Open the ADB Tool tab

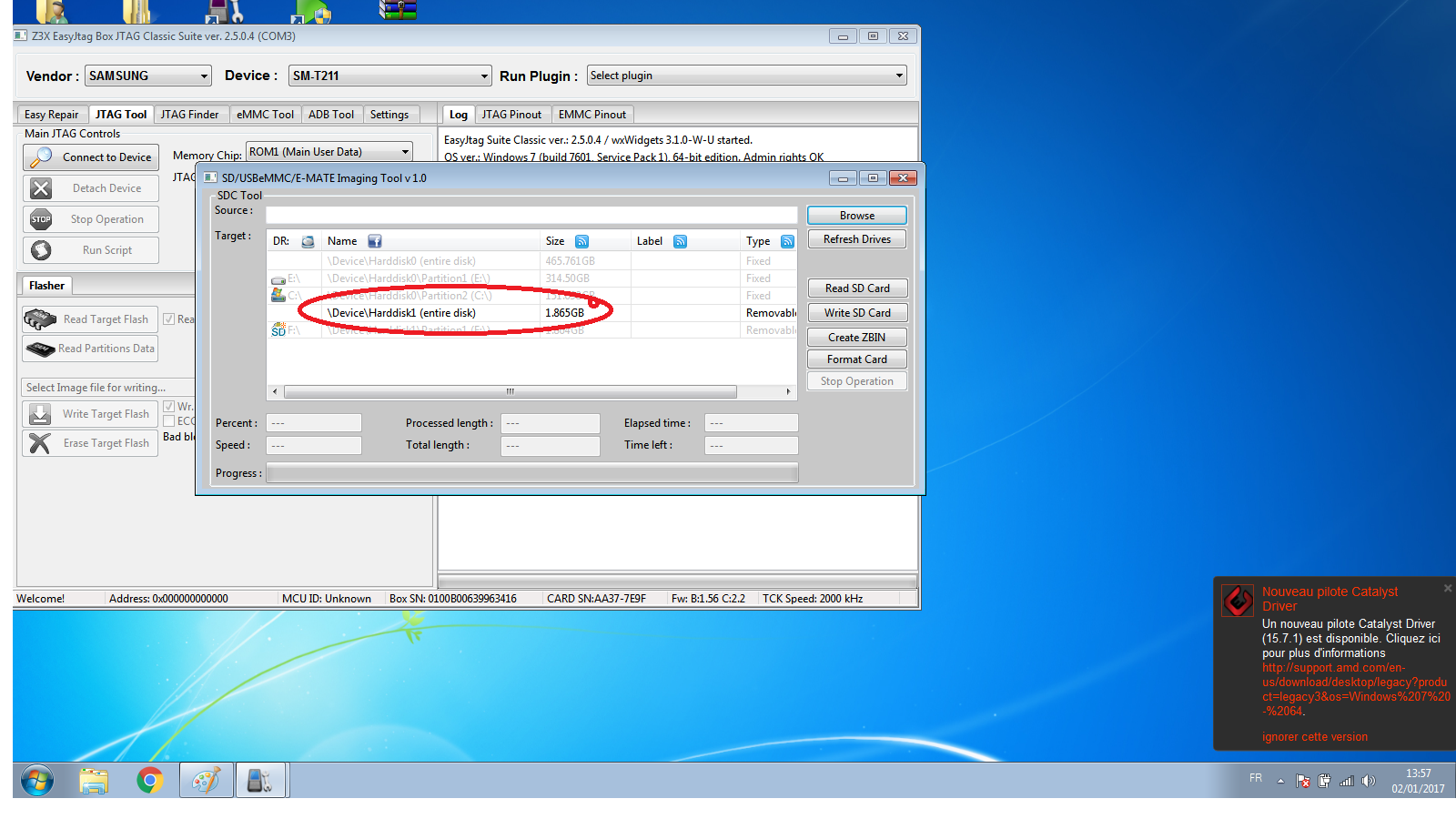[x=331, y=115]
